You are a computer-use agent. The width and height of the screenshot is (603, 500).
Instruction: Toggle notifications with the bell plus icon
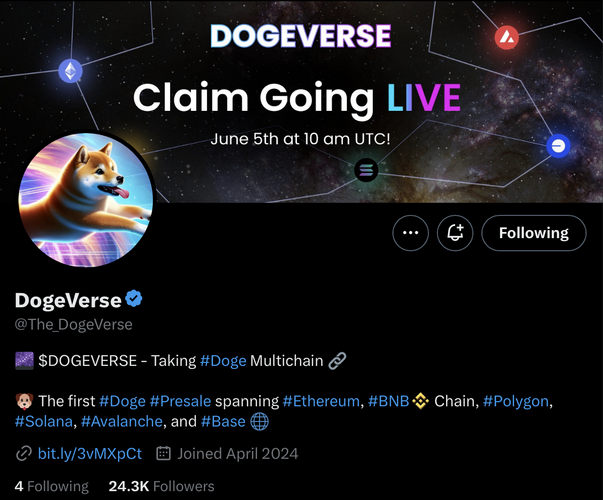click(x=455, y=233)
